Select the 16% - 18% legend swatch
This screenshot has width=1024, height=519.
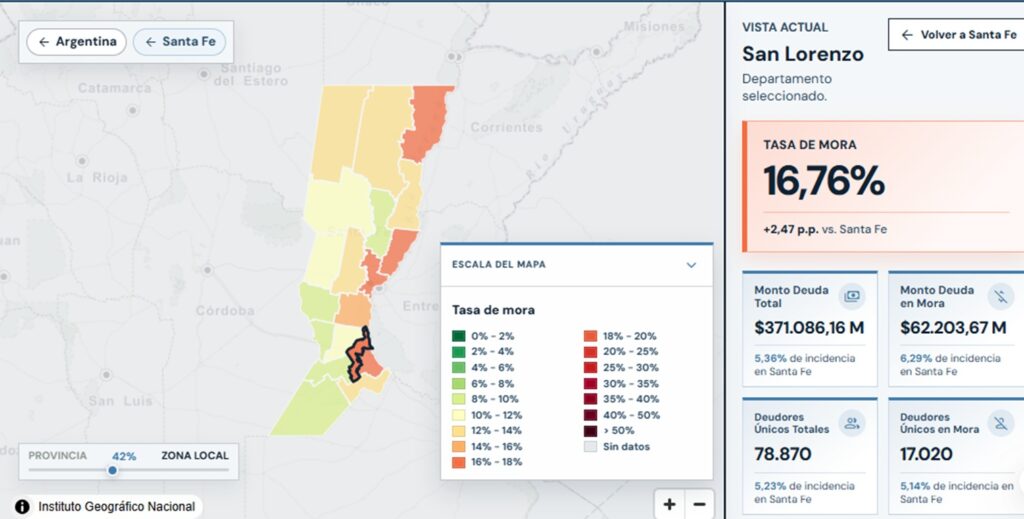click(459, 462)
